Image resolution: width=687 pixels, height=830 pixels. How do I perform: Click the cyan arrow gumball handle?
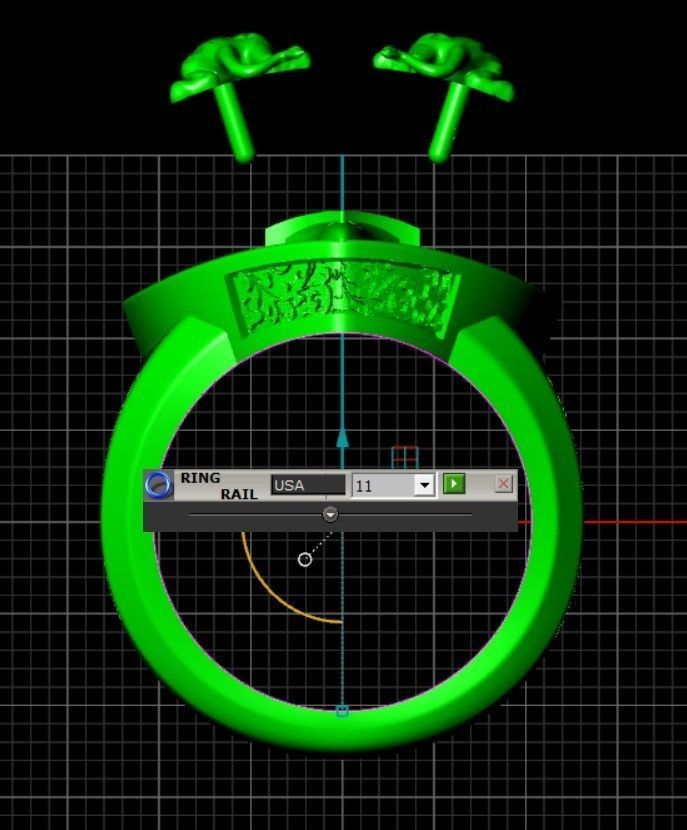pyautogui.click(x=342, y=440)
